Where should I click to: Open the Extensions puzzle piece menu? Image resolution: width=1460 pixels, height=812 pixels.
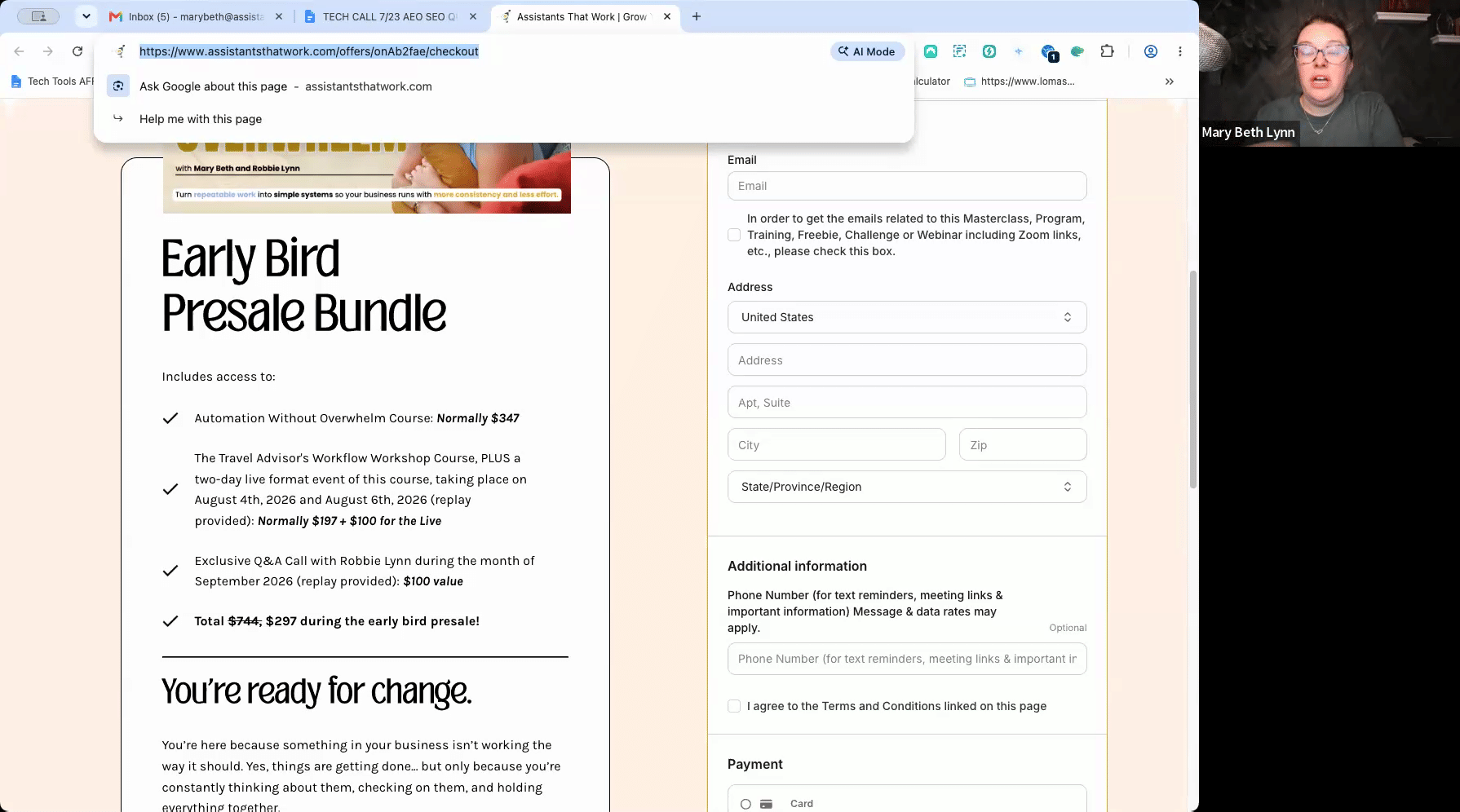pyautogui.click(x=1107, y=51)
